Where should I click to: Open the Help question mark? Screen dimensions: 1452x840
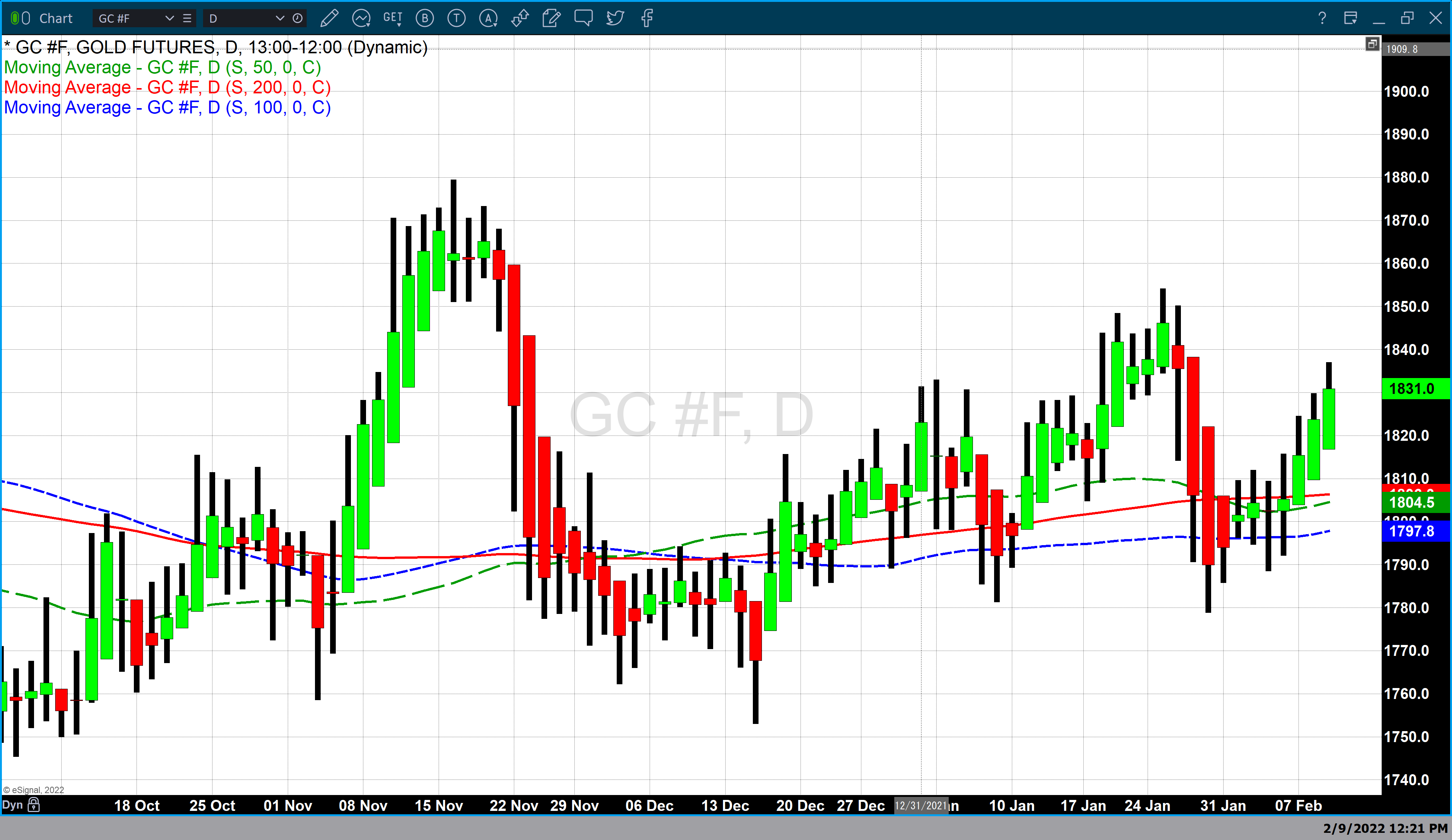(x=1322, y=19)
